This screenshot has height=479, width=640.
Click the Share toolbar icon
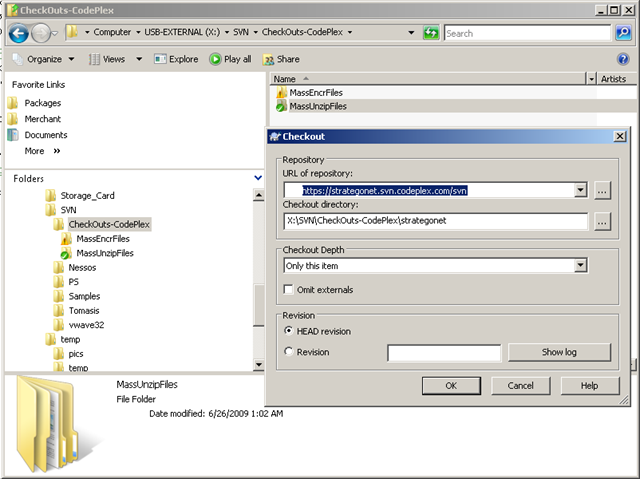pyautogui.click(x=268, y=60)
